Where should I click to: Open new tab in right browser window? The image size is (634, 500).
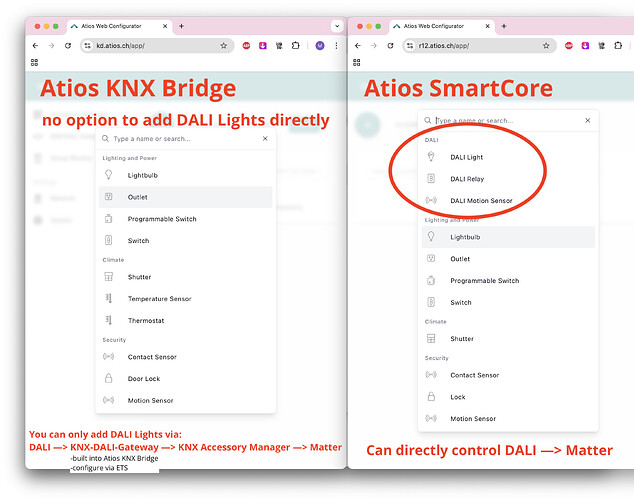click(x=504, y=26)
